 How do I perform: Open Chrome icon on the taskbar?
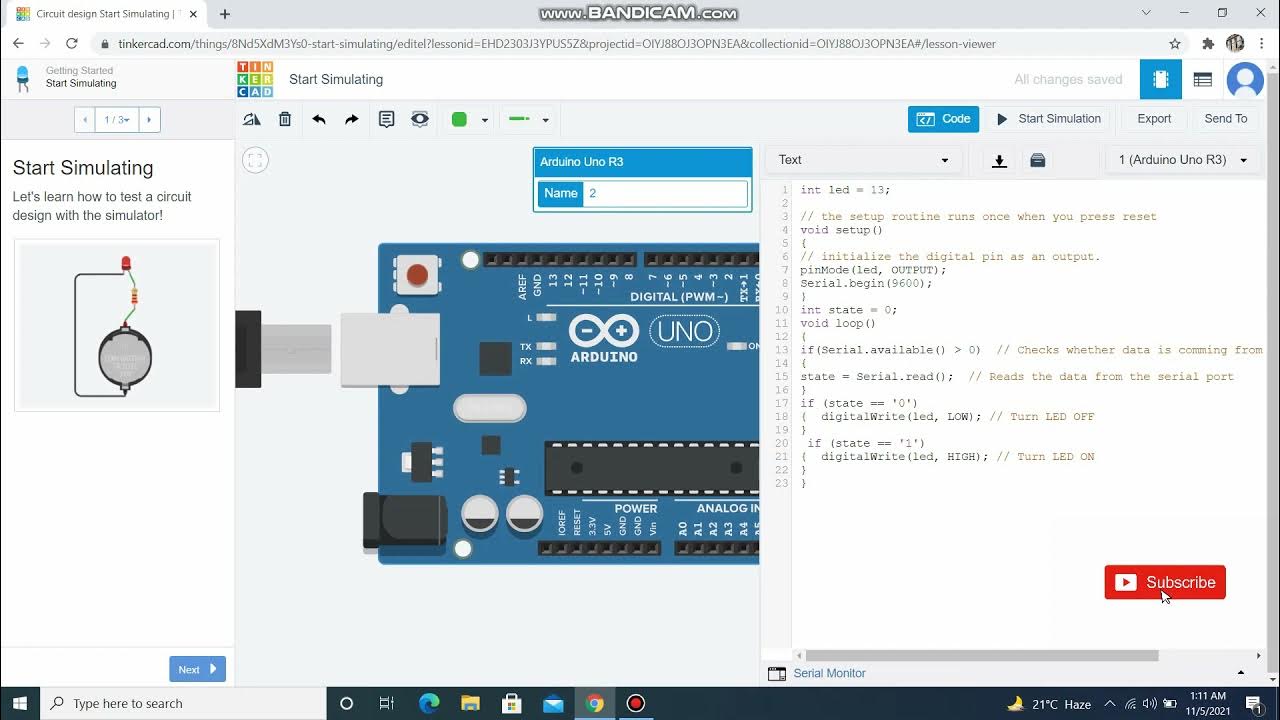(594, 703)
